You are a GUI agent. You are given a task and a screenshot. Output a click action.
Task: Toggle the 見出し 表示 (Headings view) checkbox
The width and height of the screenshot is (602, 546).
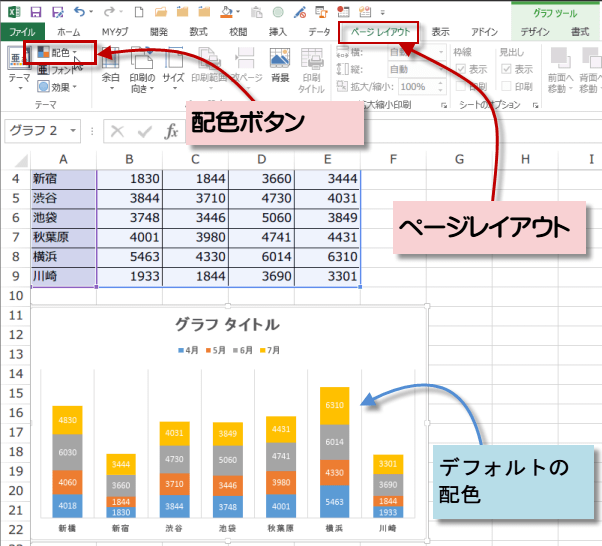[x=506, y=69]
